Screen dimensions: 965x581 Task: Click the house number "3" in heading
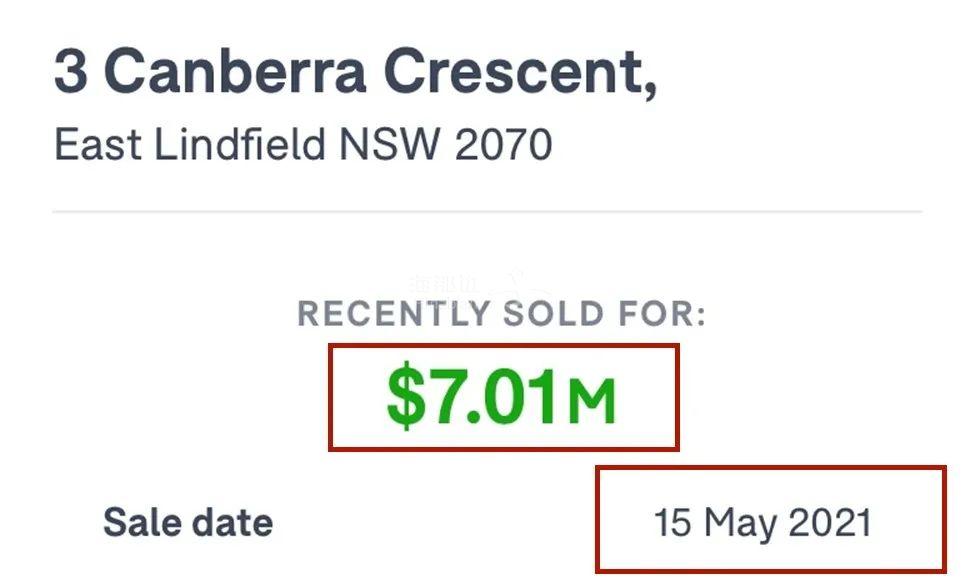(71, 71)
